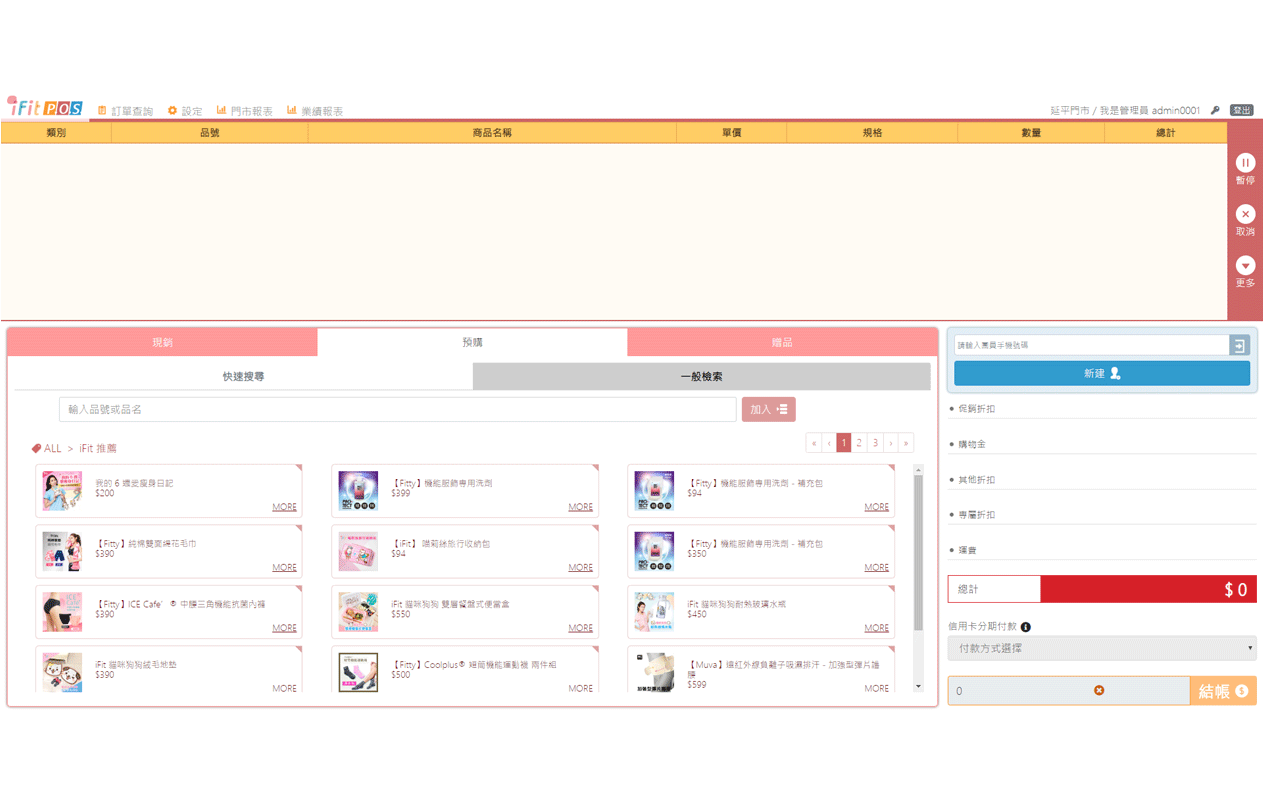Click the 新建 new member button
Viewport: 1263px width, 800px height.
coord(1101,373)
